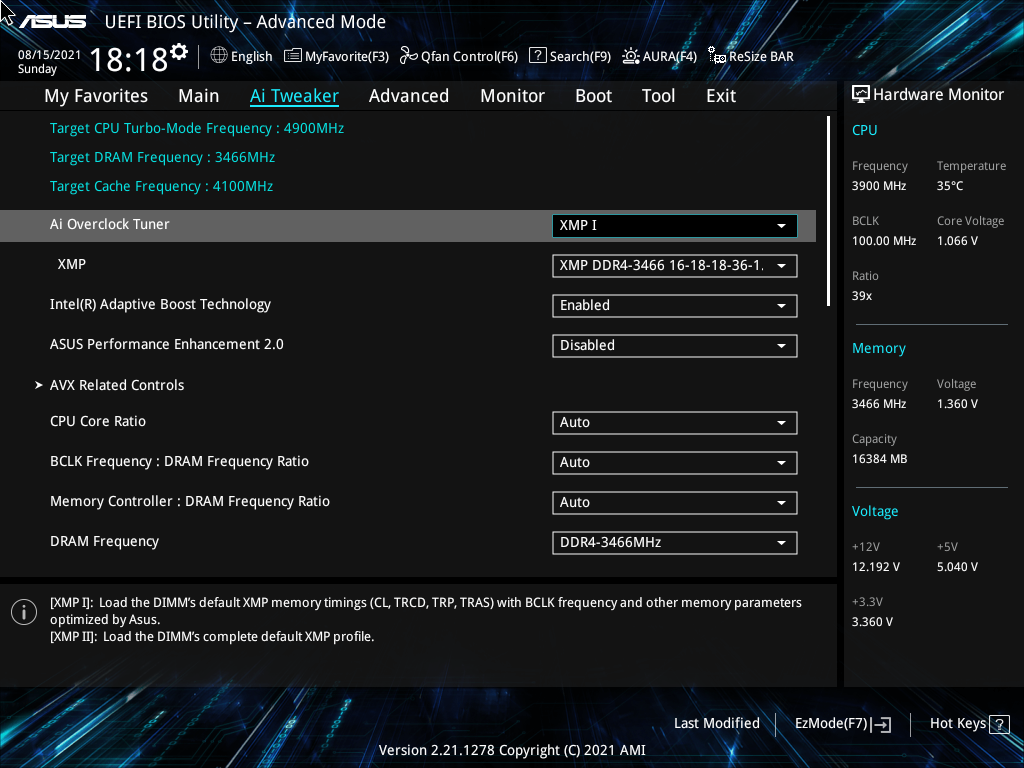Click the gear icon next to the clock
Viewport: 1024px width, 768px height.
pos(179,52)
